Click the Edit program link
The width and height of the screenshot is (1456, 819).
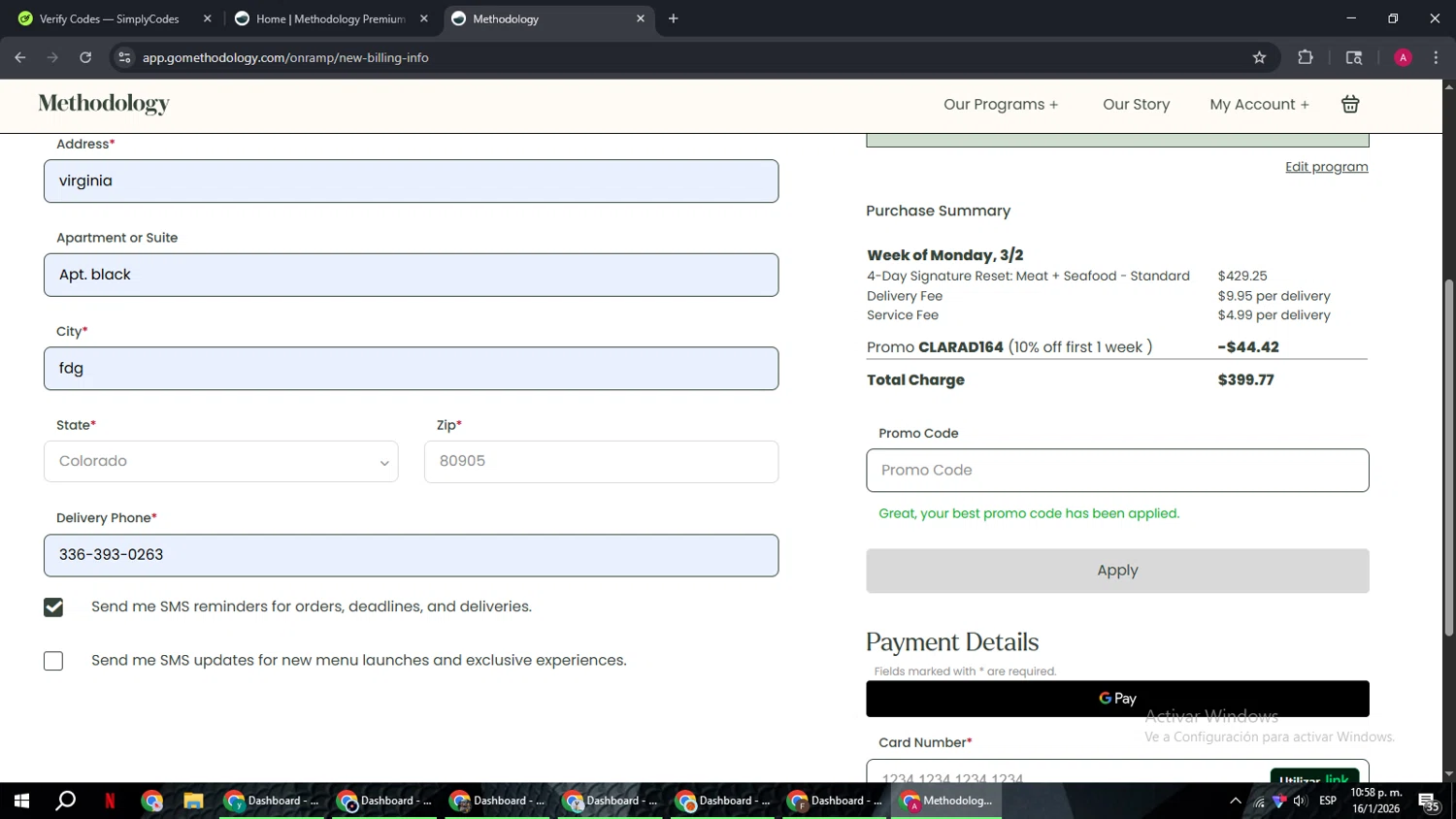[x=1326, y=167]
